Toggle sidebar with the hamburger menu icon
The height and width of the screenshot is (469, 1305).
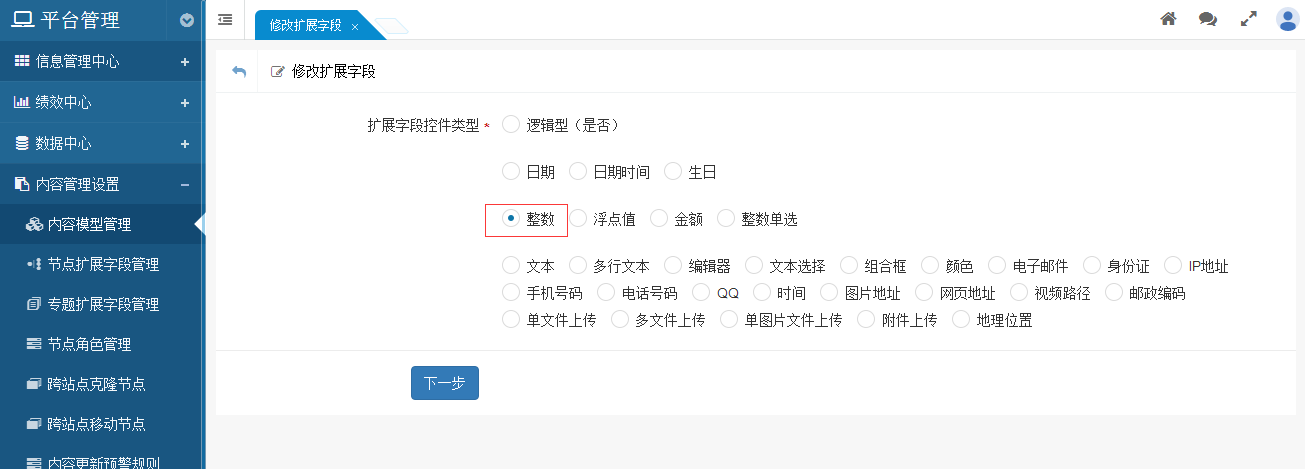(x=225, y=19)
